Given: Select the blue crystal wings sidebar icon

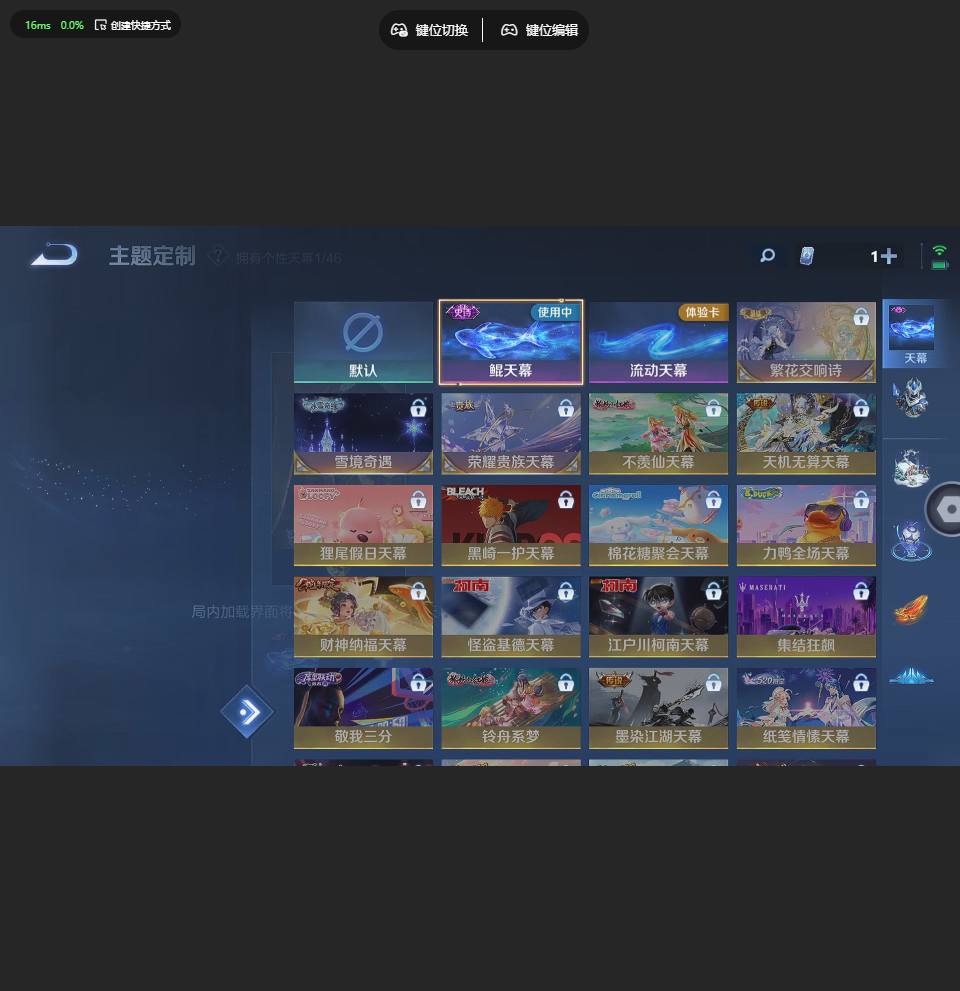Looking at the screenshot, I should [911, 677].
